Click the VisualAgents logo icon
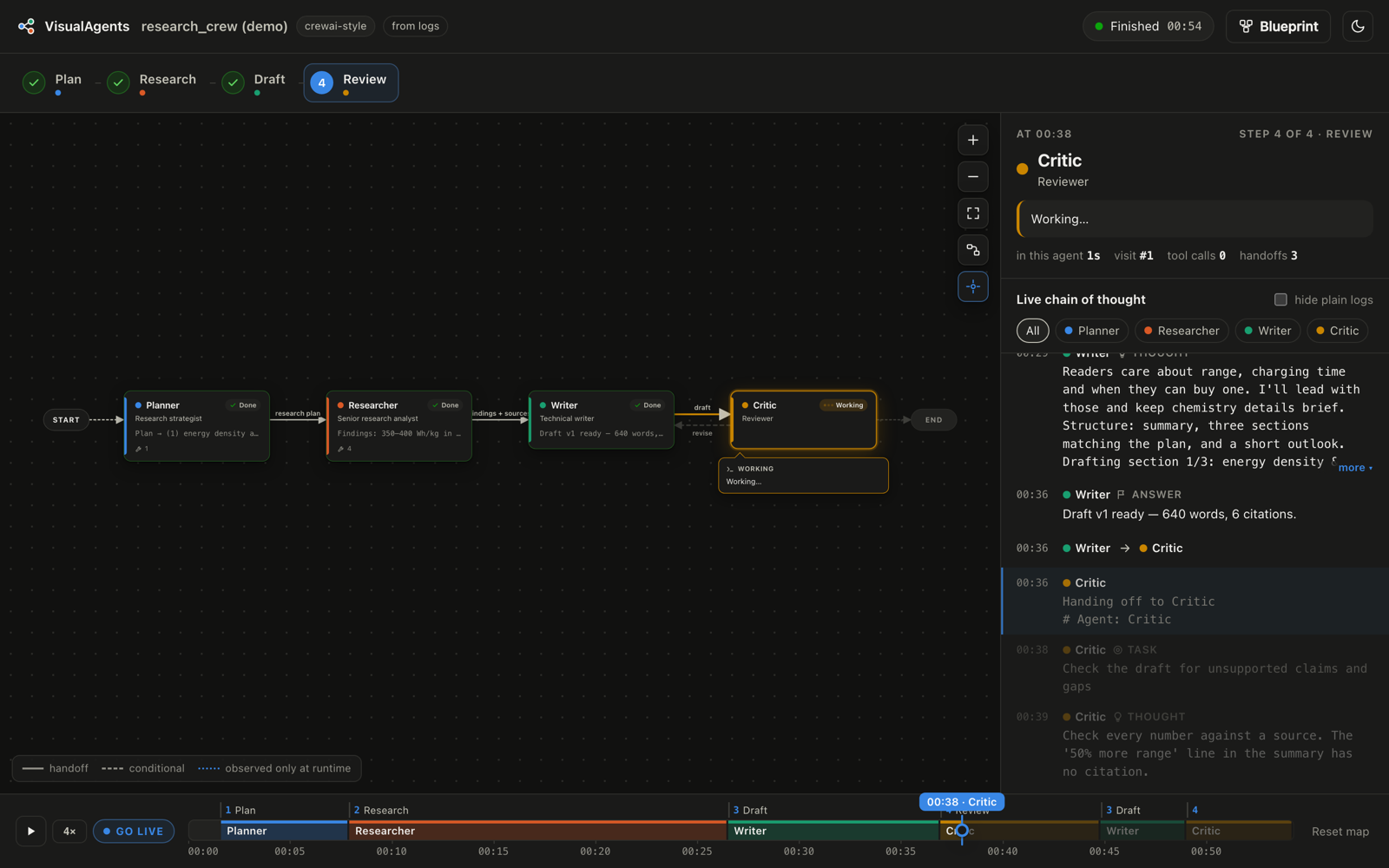Viewport: 1389px width, 868px height. [27, 26]
